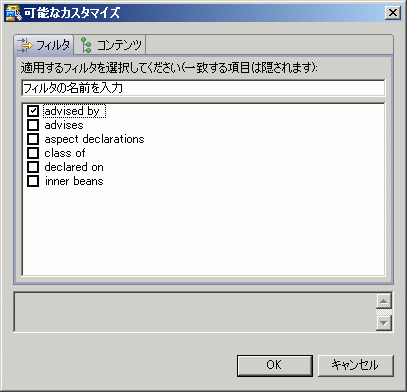407x392 pixels.
Task: Click description area scroll down arrow
Action: 384,323
